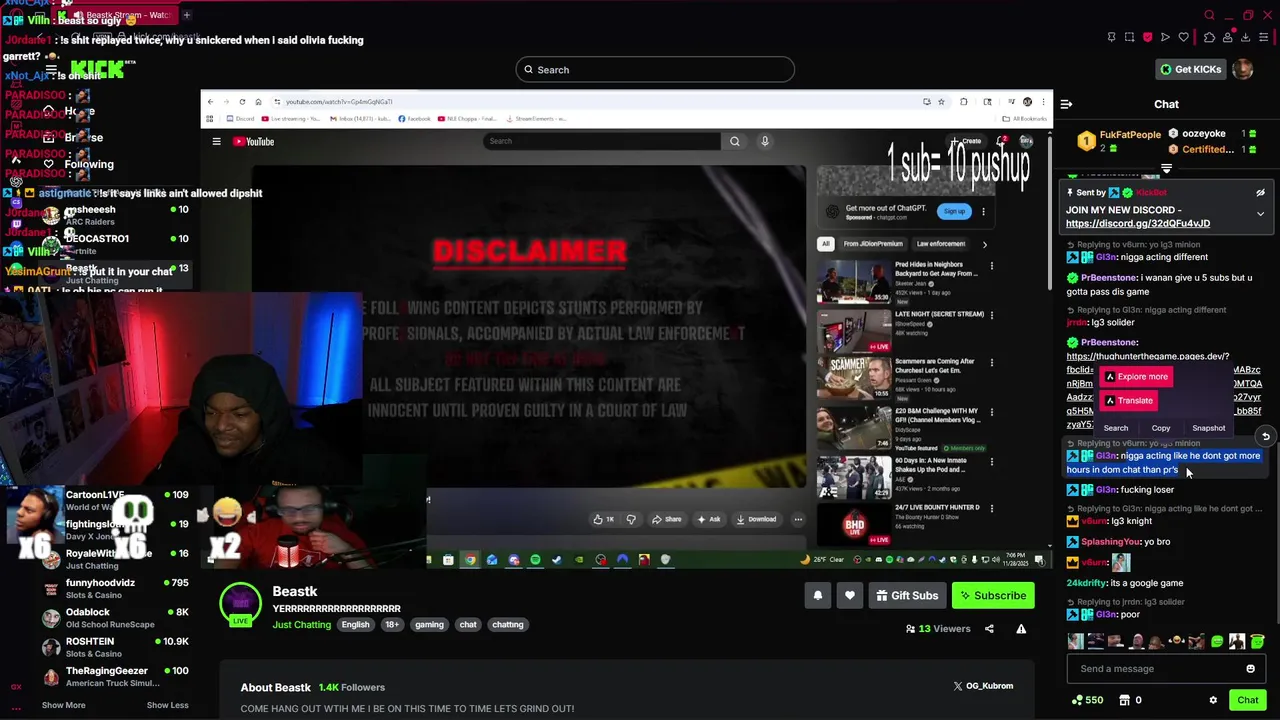Click Chrome icon in streamed taskbar
Screen dimensions: 1280x720
[x=470, y=560]
